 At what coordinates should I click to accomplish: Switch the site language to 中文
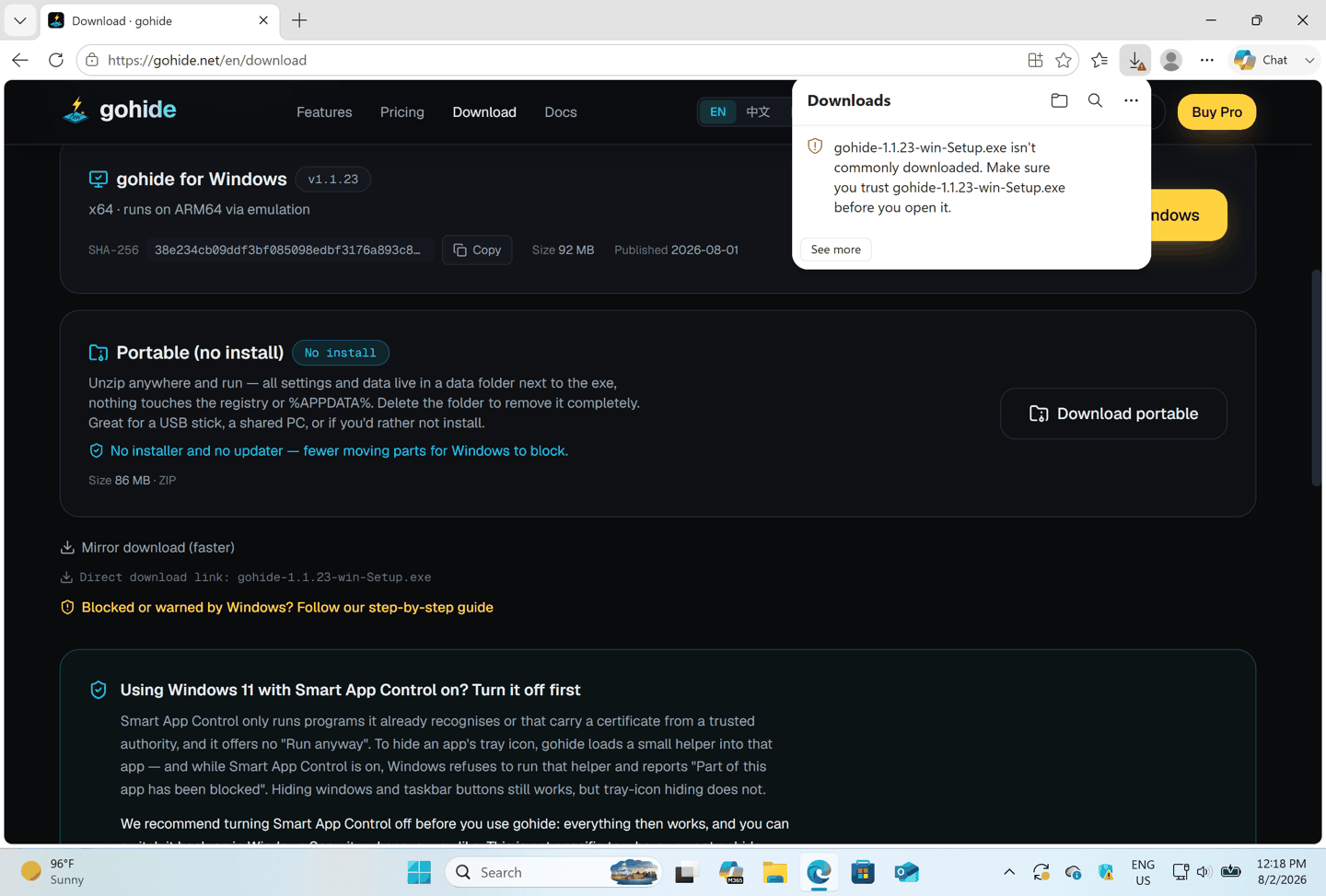click(758, 112)
